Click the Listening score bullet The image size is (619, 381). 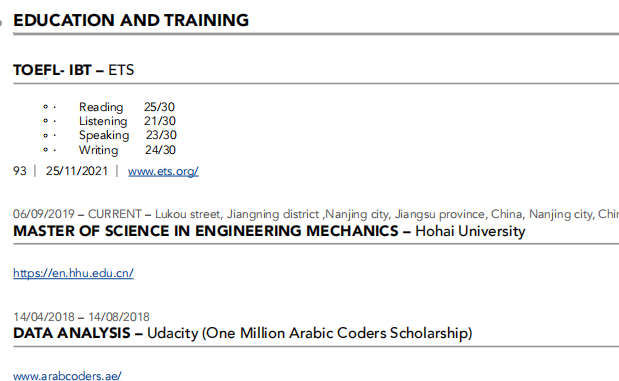(x=45, y=121)
